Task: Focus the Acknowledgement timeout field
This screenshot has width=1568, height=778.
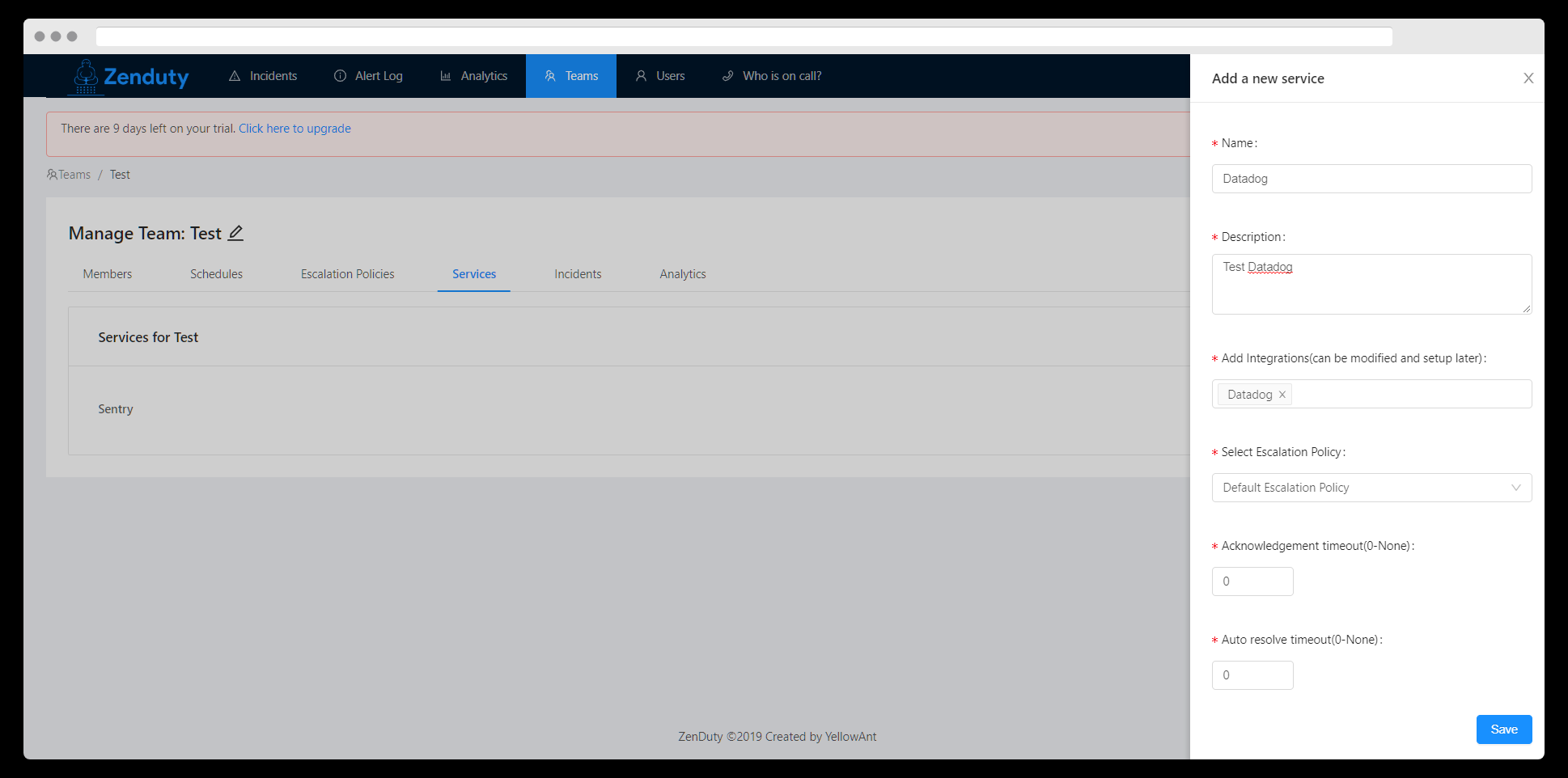Action: (x=1252, y=581)
